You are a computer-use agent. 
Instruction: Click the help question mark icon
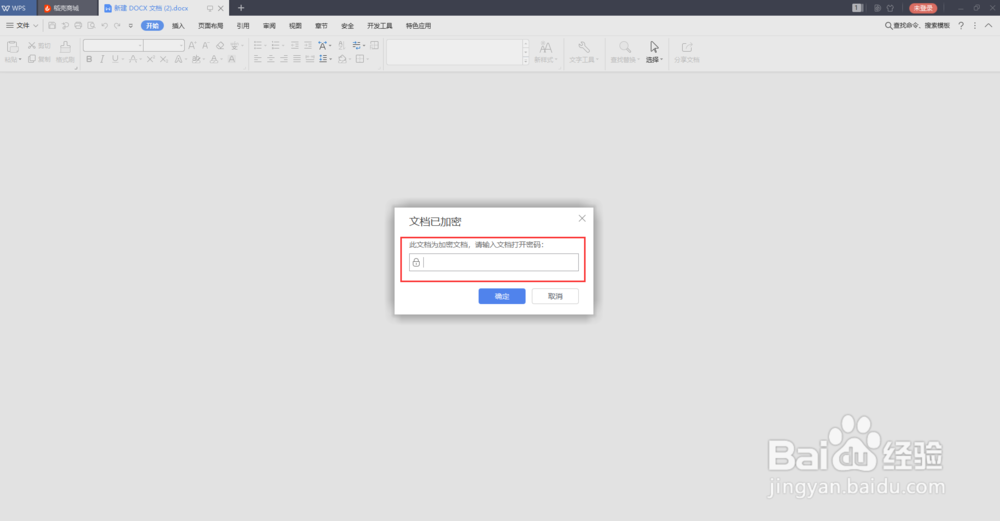(961, 26)
